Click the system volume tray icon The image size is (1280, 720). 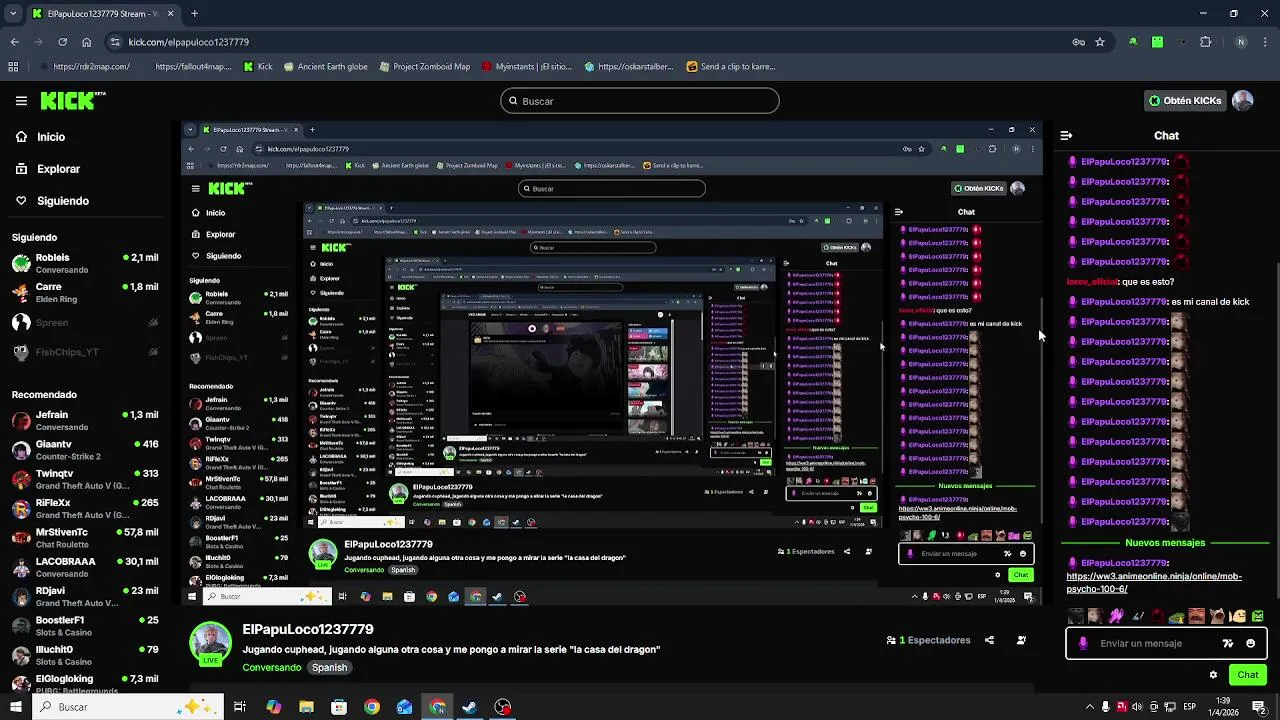1137,707
